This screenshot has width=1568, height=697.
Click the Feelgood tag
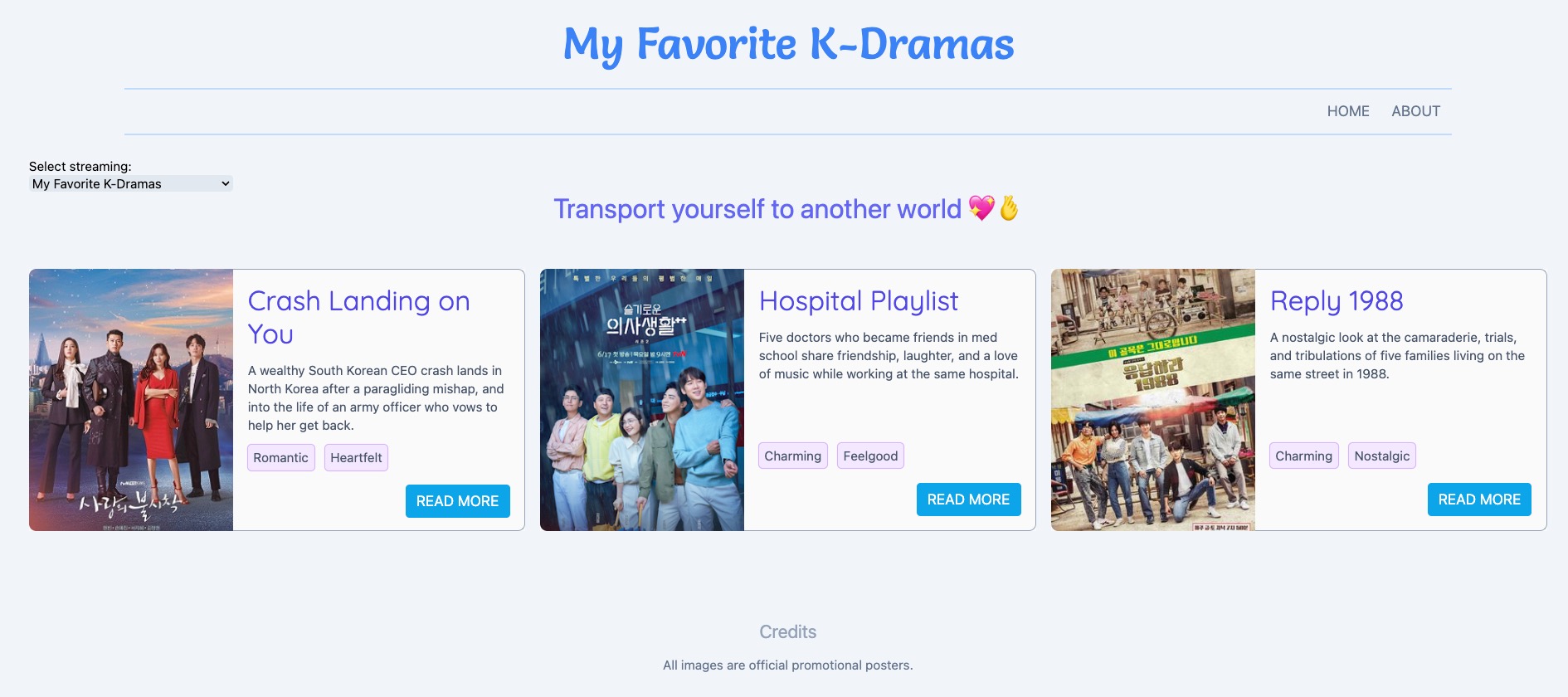(870, 456)
